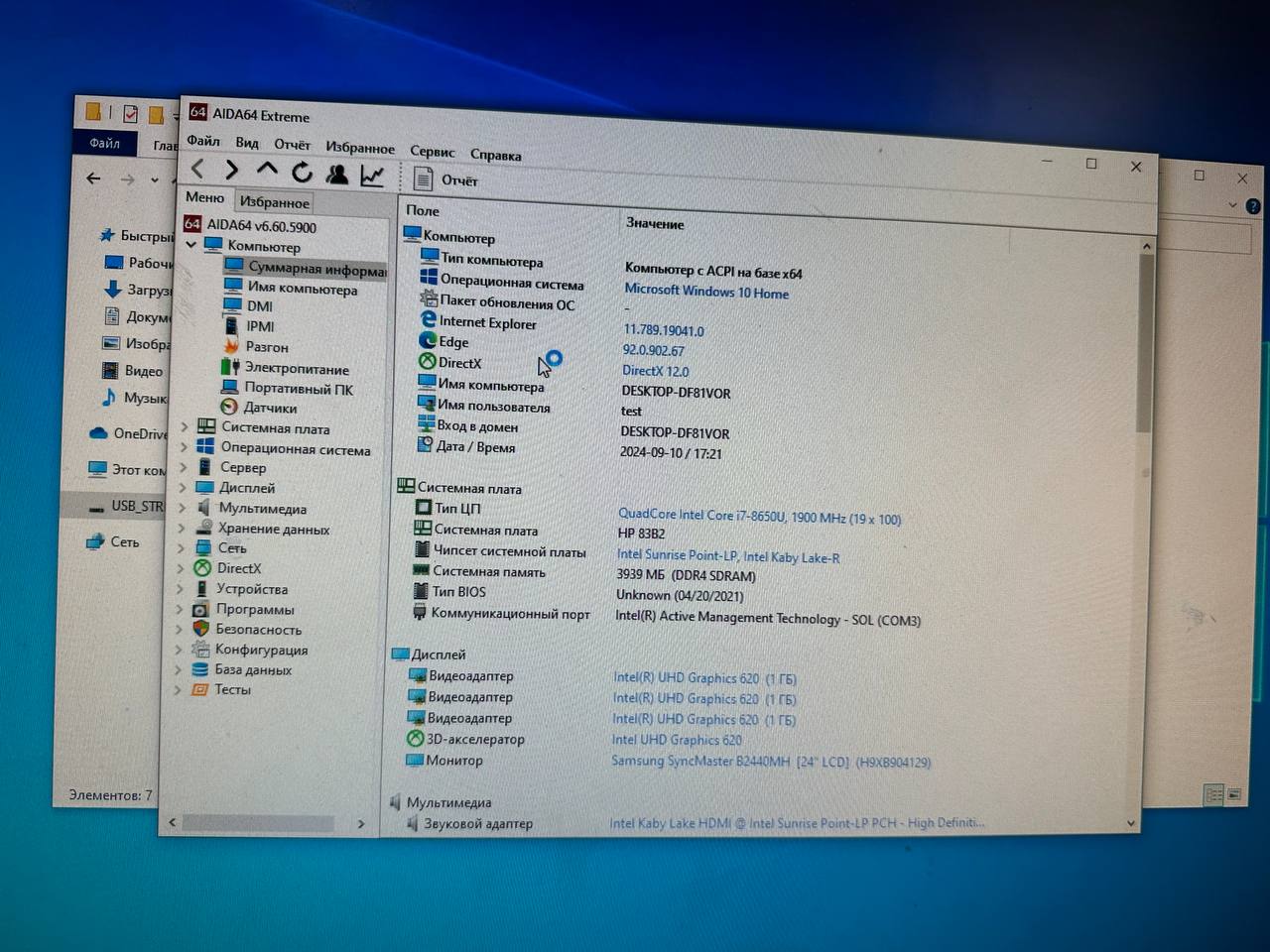Screen dimensions: 1270x952
Task: Open the Intel UHD Graphics 620 3D-акселератор link
Action: (677, 740)
